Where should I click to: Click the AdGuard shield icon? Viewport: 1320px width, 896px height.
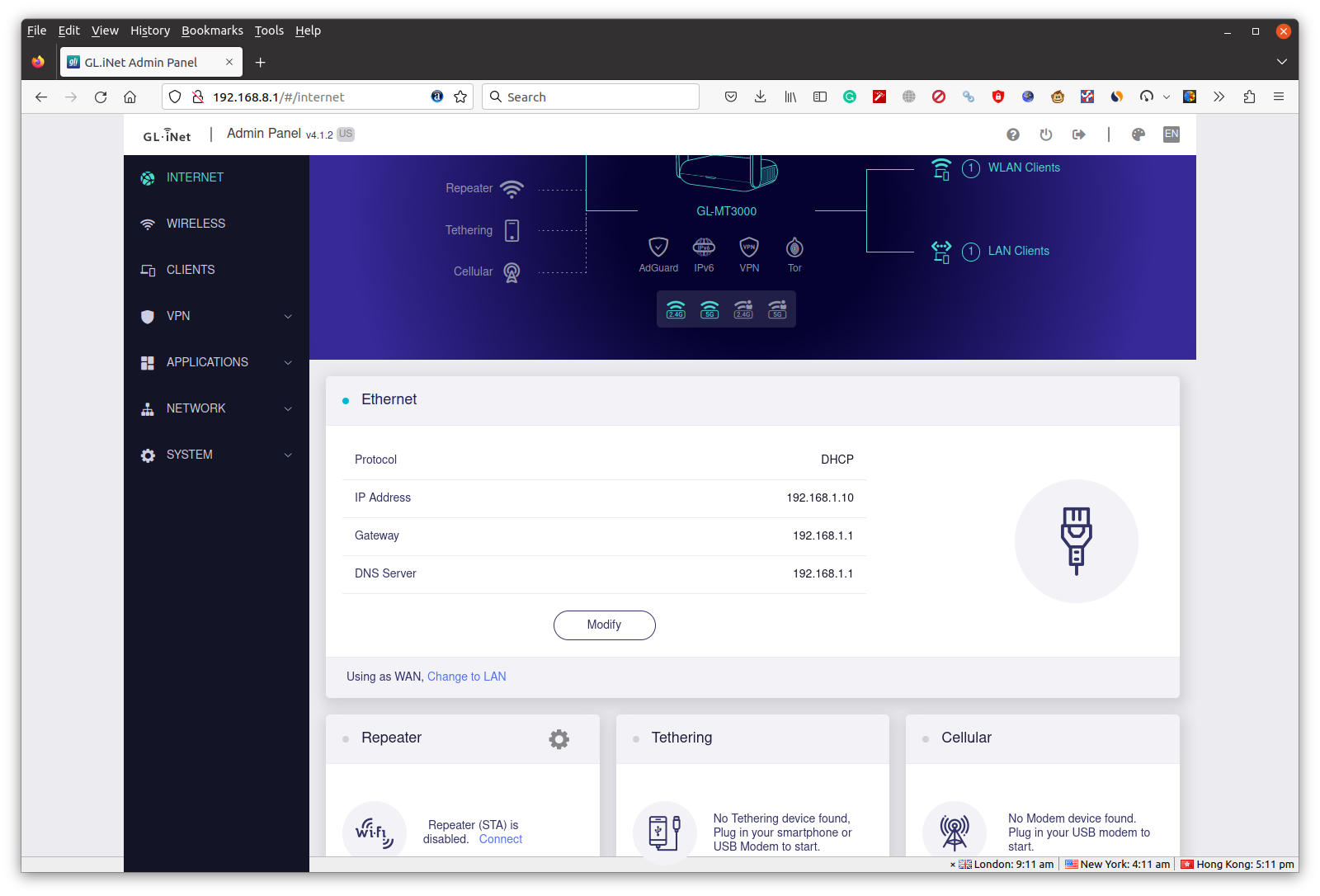click(x=658, y=247)
